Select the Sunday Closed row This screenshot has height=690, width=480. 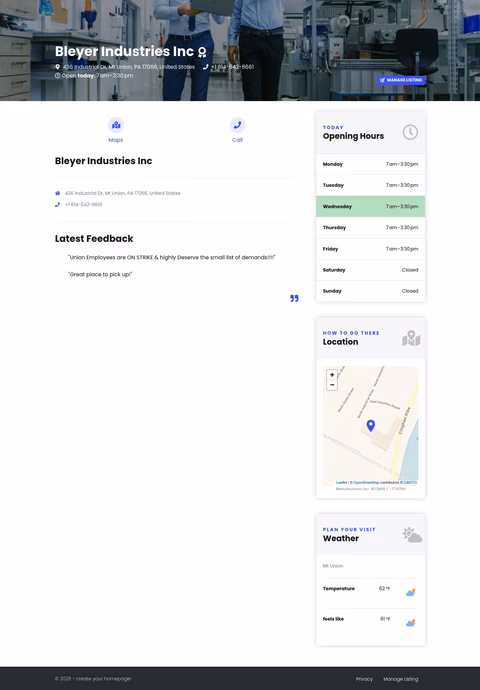[370, 291]
